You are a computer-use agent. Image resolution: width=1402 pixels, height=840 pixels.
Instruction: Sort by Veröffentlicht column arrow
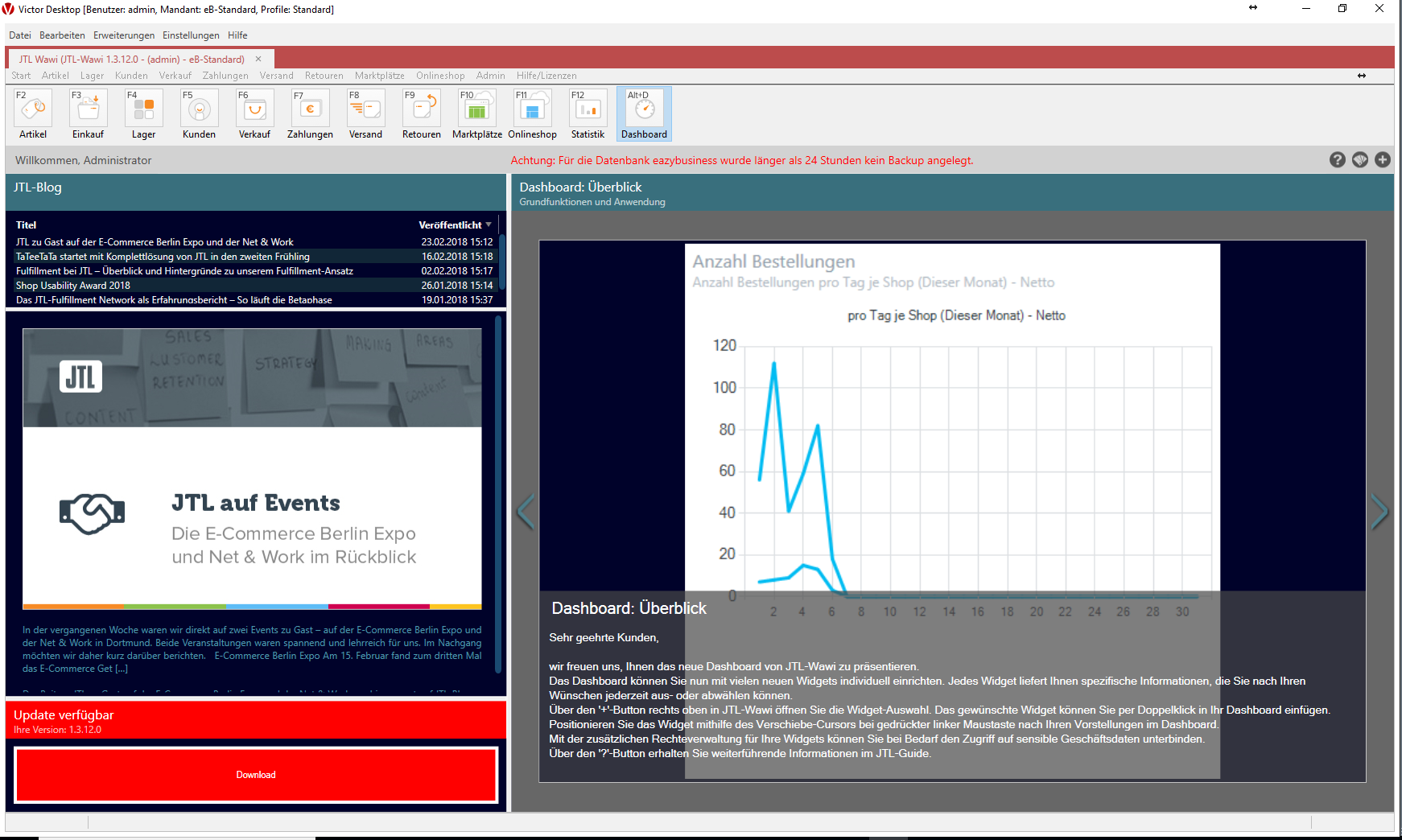tap(489, 224)
